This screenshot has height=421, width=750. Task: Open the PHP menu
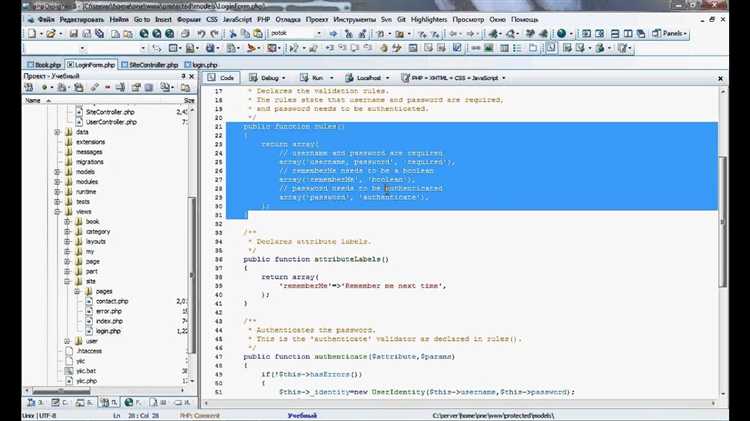264,20
